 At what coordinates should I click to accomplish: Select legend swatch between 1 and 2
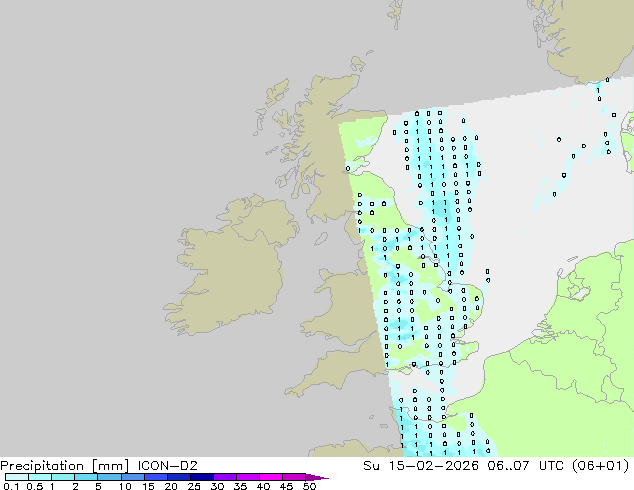[x=63, y=477]
